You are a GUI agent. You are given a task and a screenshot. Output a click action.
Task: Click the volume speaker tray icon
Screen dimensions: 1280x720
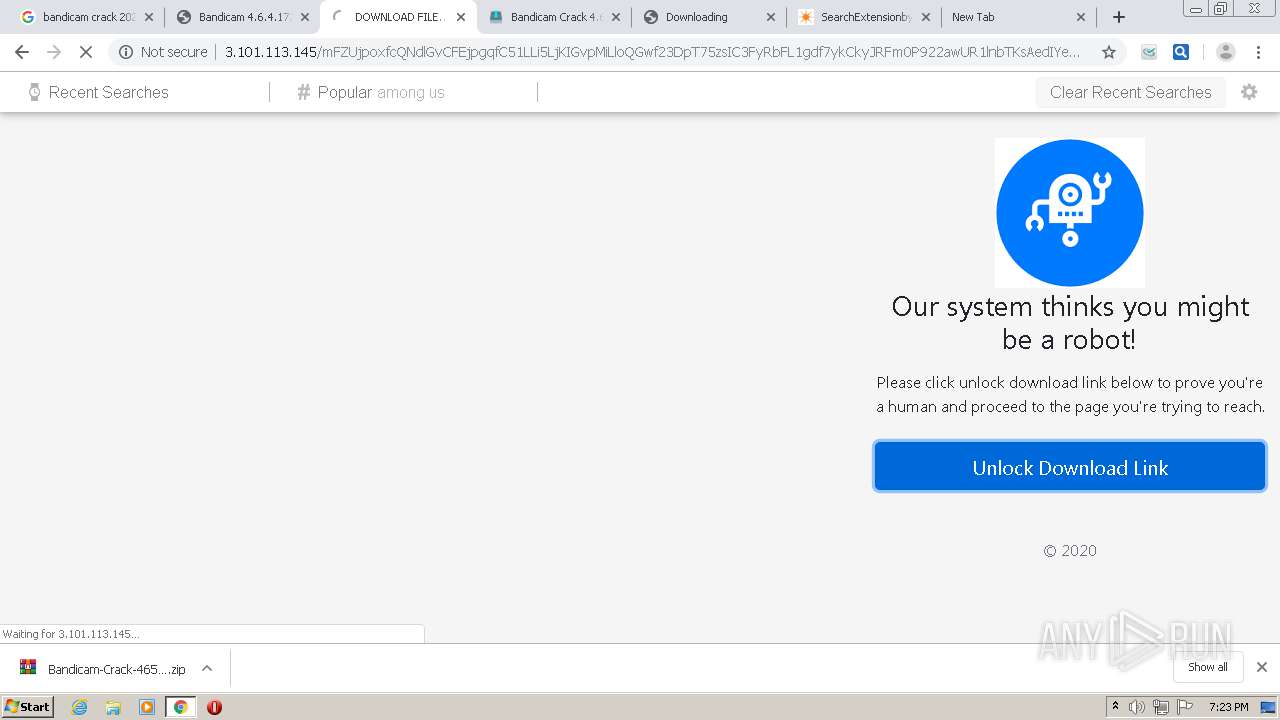click(x=1137, y=707)
